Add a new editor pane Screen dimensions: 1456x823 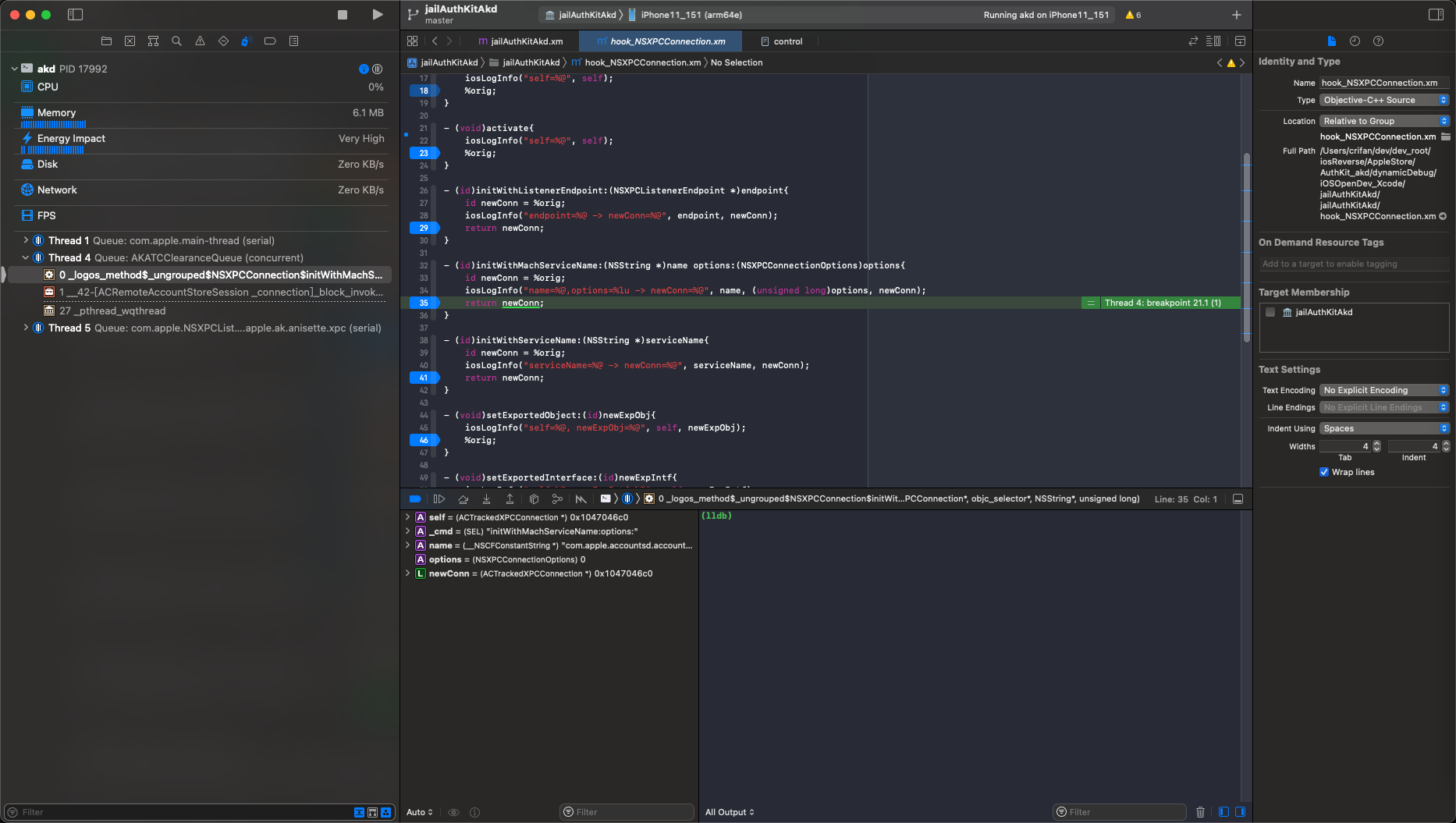[x=1240, y=41]
